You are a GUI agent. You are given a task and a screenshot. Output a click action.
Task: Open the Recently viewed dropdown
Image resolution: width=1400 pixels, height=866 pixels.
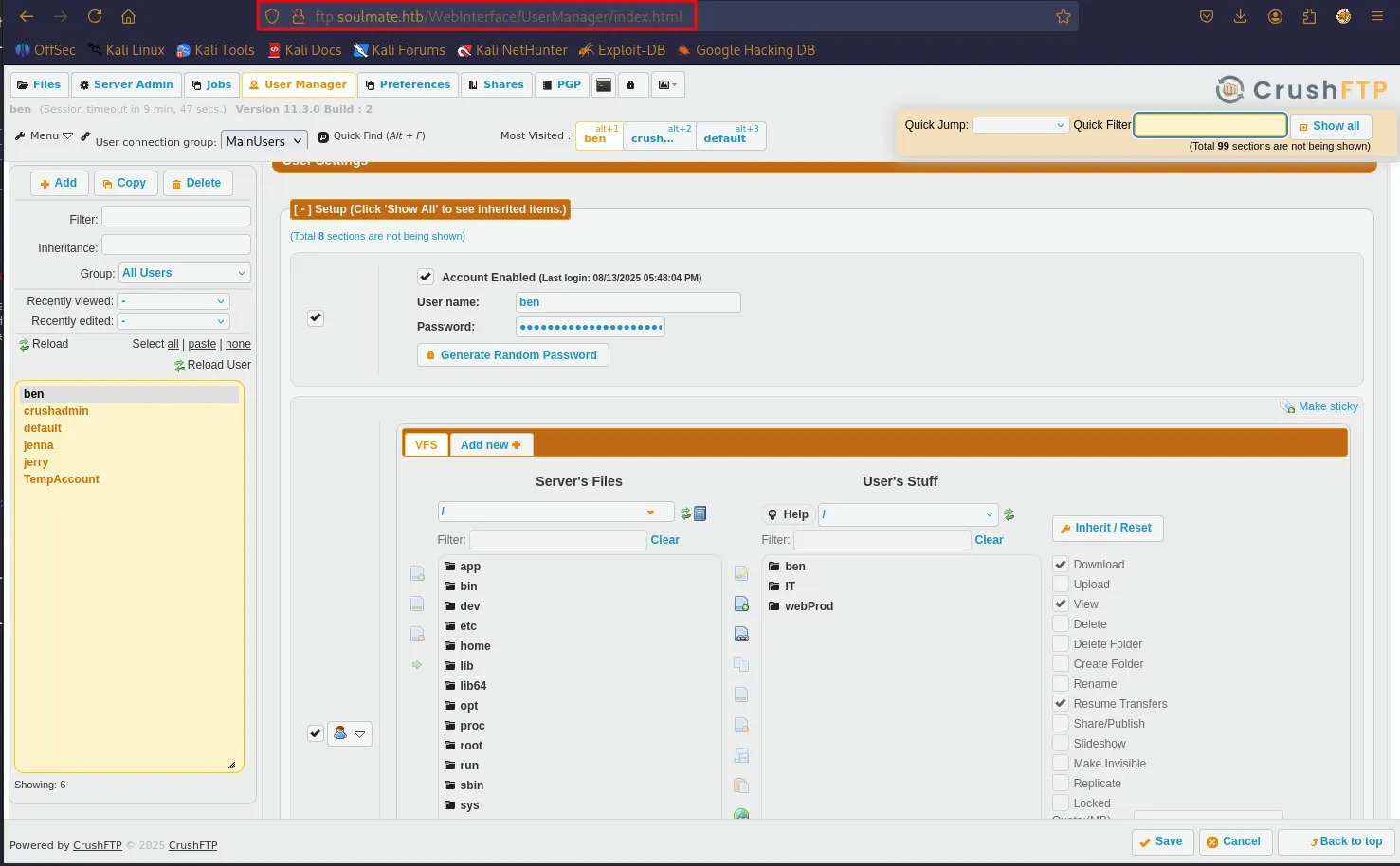tap(173, 301)
